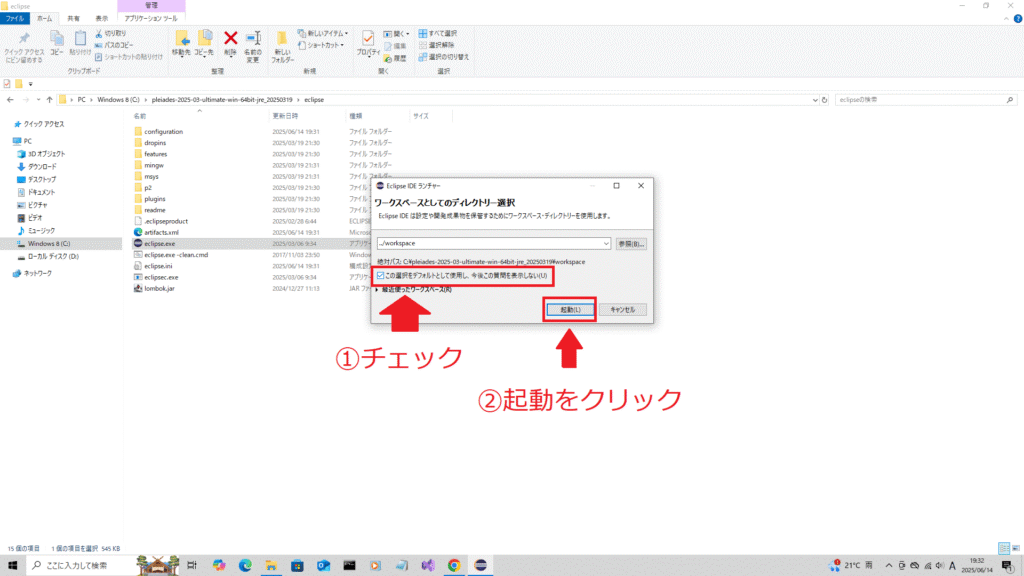Open Shortcut (ショートカット) dropdown in ribbon

(x=321, y=45)
